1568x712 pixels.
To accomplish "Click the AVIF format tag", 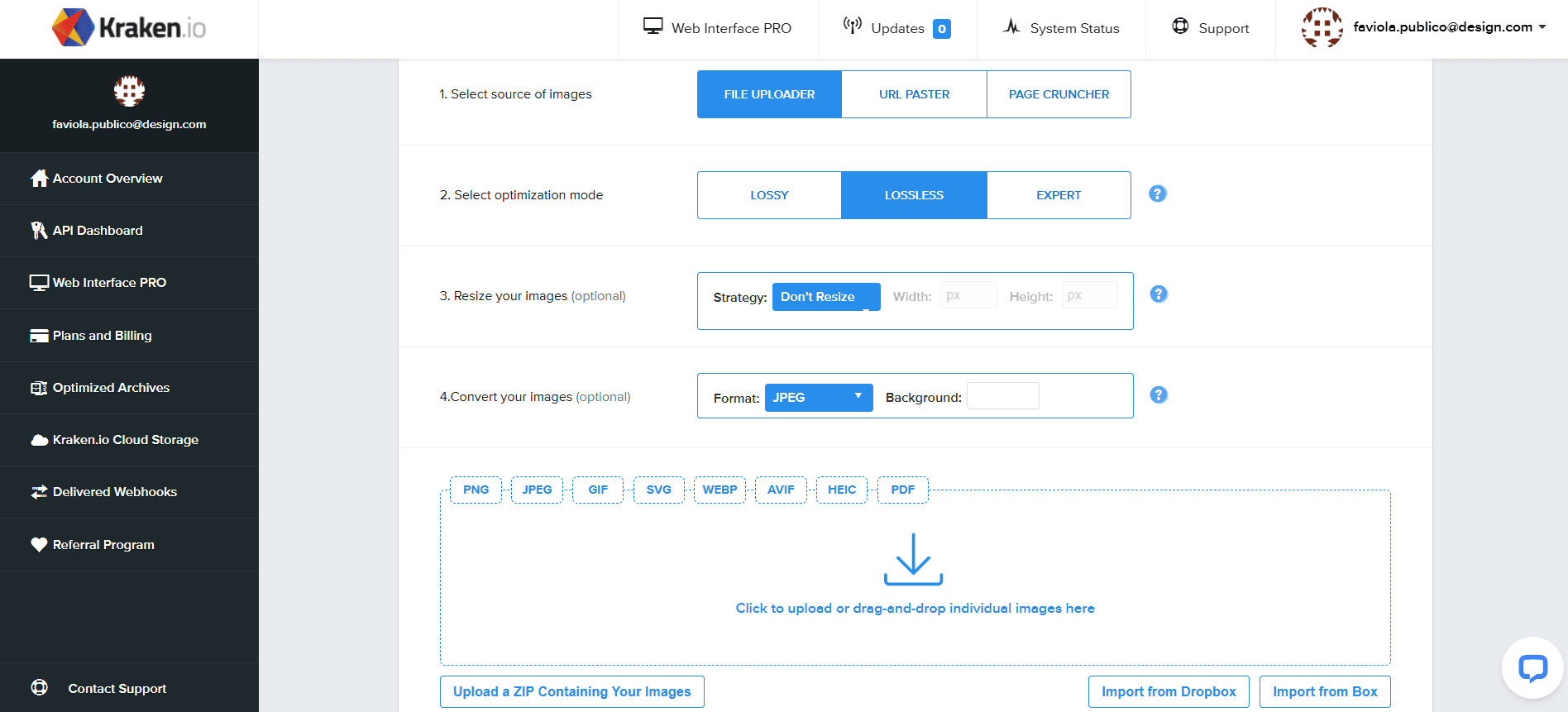I will click(x=781, y=490).
